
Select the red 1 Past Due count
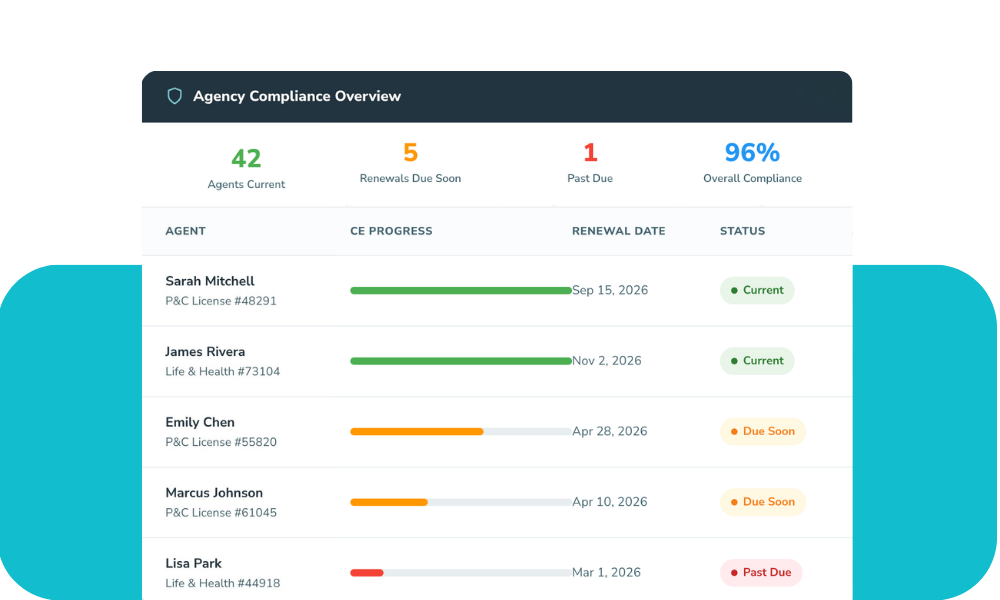coord(590,152)
